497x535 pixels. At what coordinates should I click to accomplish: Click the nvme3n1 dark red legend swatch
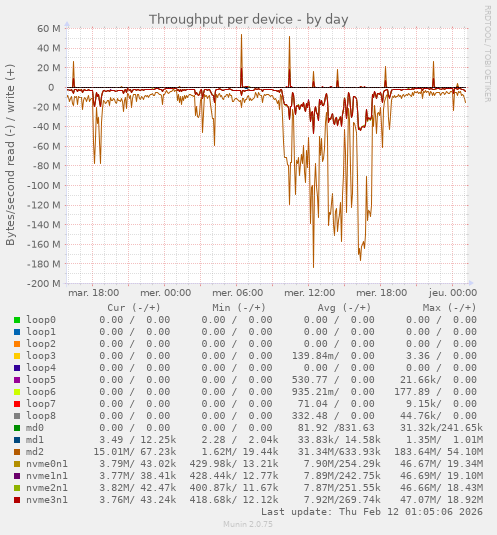tap(17, 500)
